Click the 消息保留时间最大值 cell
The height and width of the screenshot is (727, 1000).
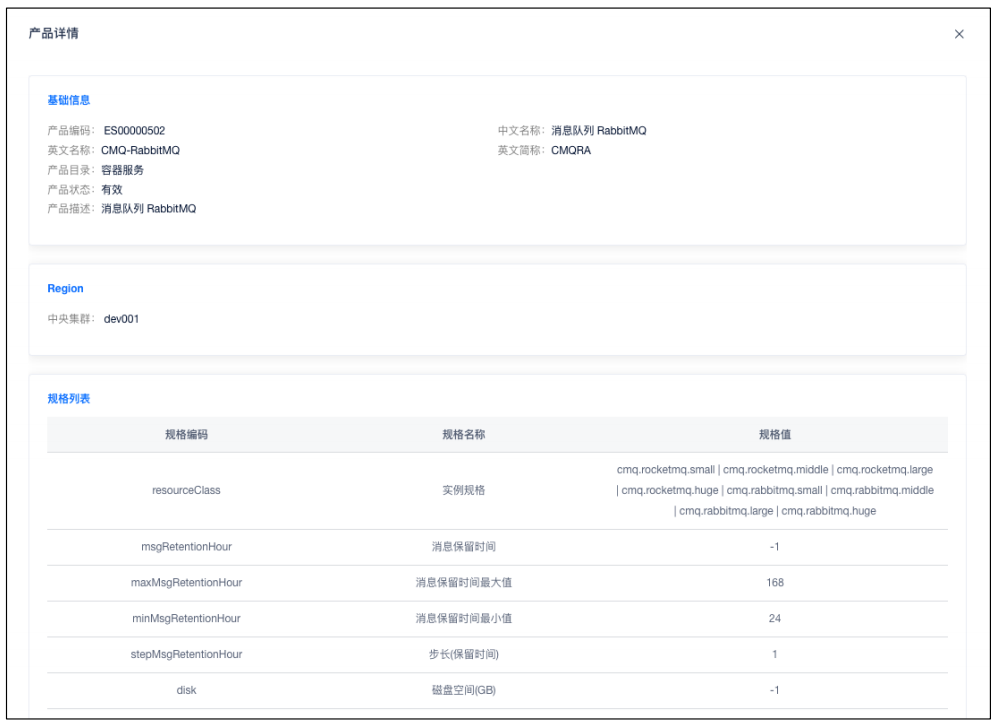click(x=464, y=582)
